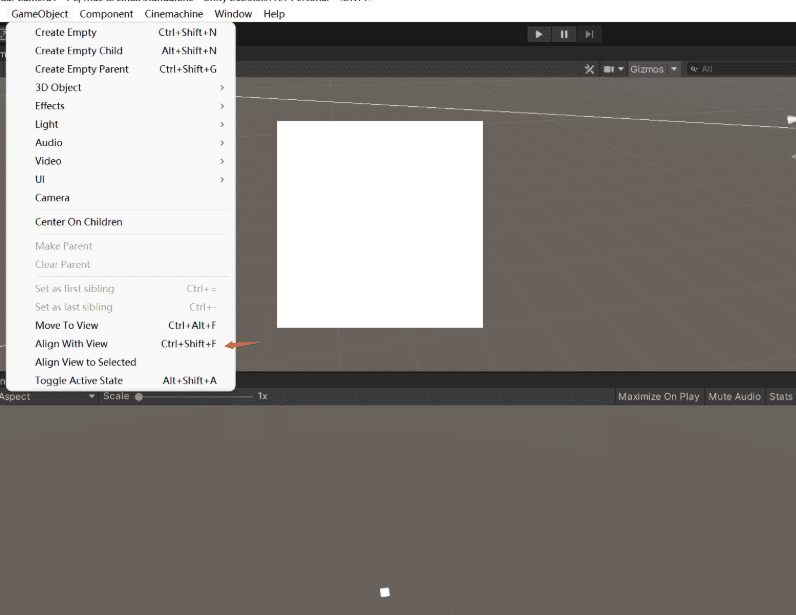The width and height of the screenshot is (796, 615).
Task: Toggle Mute Audio in Game view
Action: [x=734, y=397]
